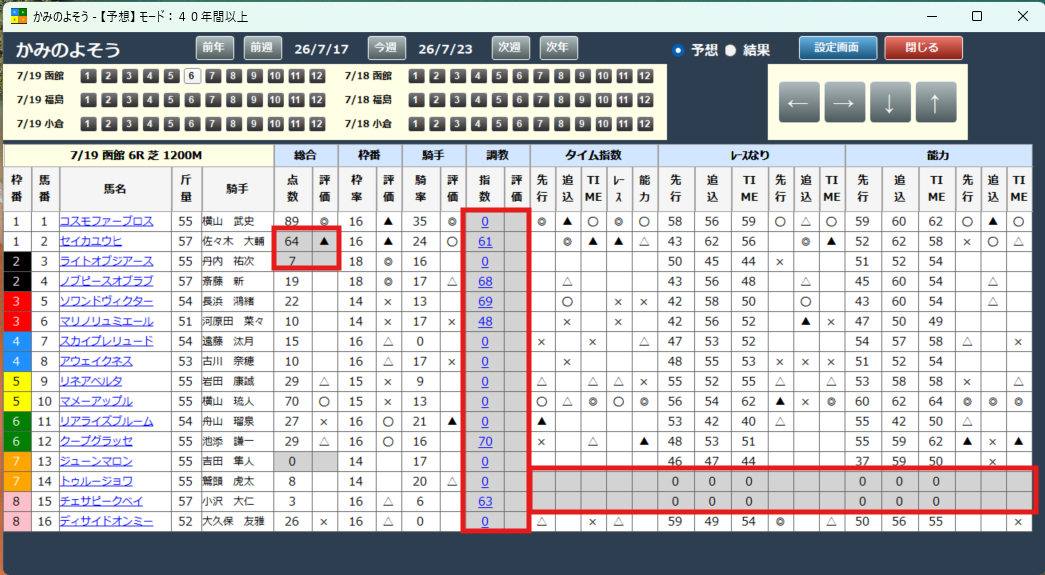The width and height of the screenshot is (1045, 575).
Task: Go to next year with 次年
Action: click(x=558, y=48)
